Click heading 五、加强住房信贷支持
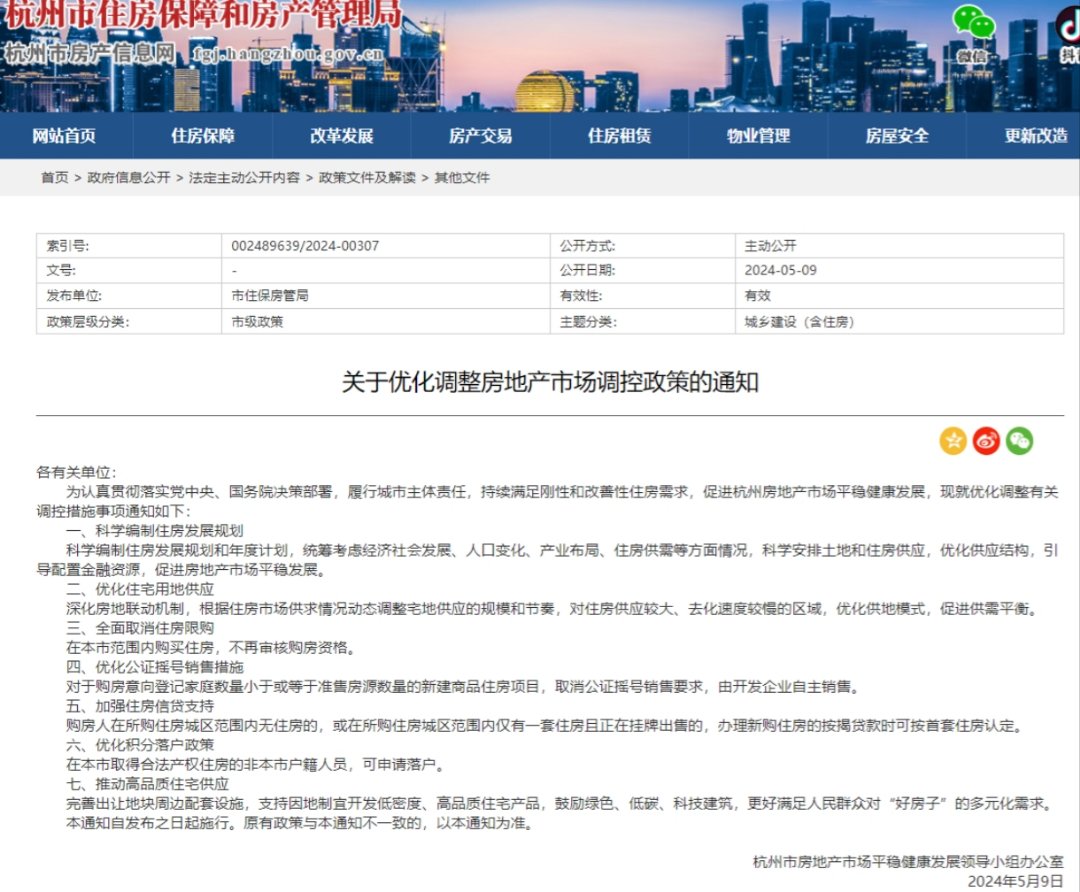The image size is (1080, 892). [x=141, y=706]
